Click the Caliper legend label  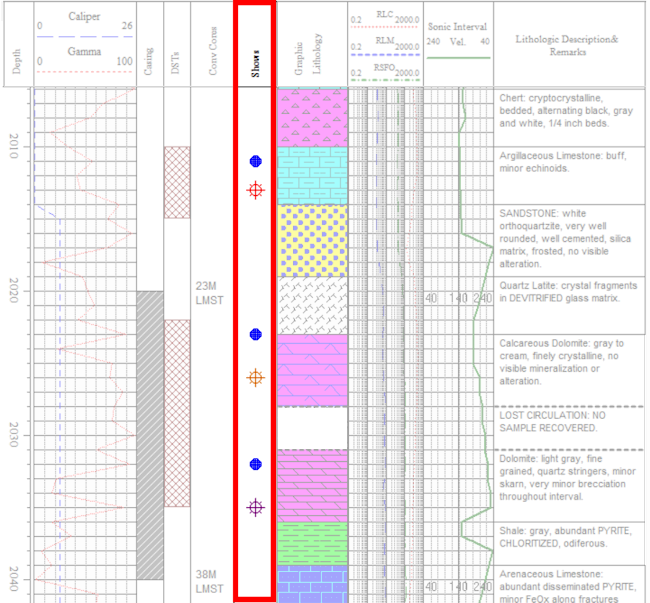[x=84, y=18]
